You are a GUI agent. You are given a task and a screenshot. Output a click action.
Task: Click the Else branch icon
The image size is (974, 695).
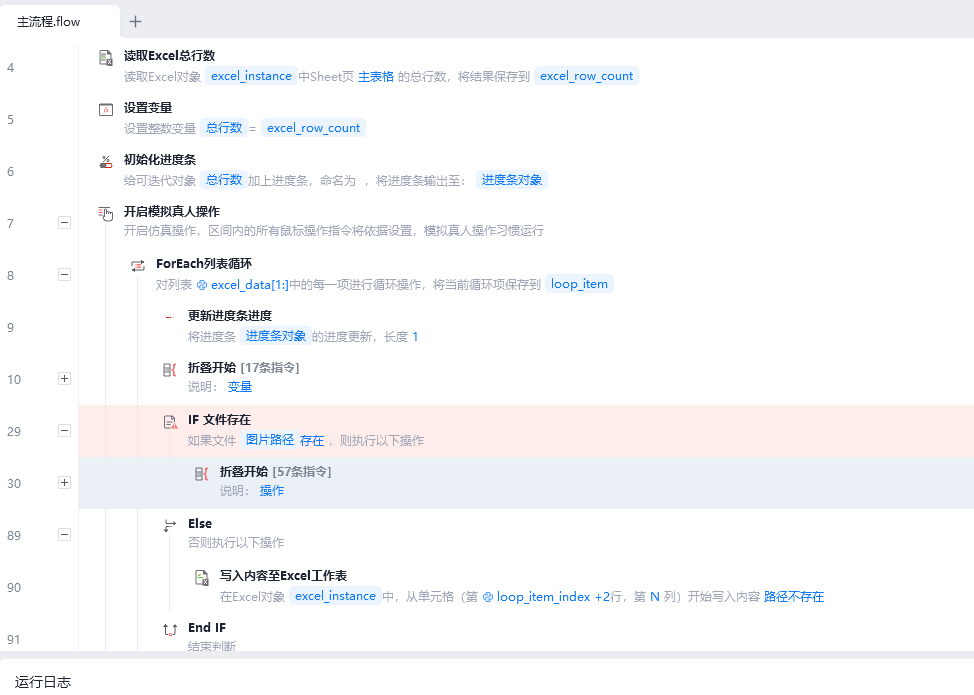click(x=170, y=525)
